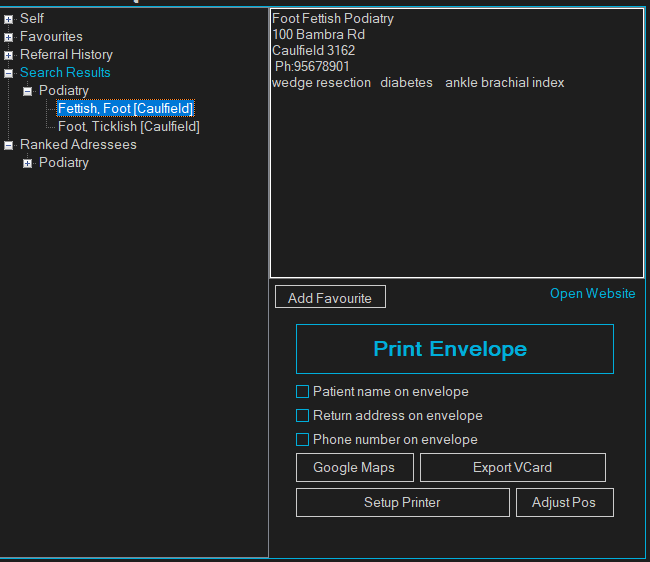Click the Search Results tree label
This screenshot has width=650, height=562.
tap(65, 73)
